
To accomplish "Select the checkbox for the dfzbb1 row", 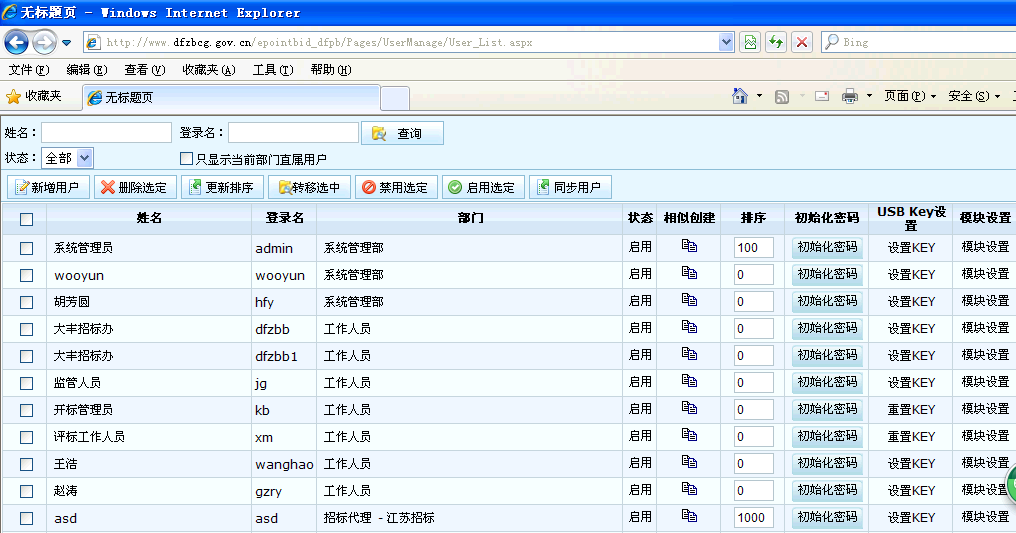I will coord(26,356).
